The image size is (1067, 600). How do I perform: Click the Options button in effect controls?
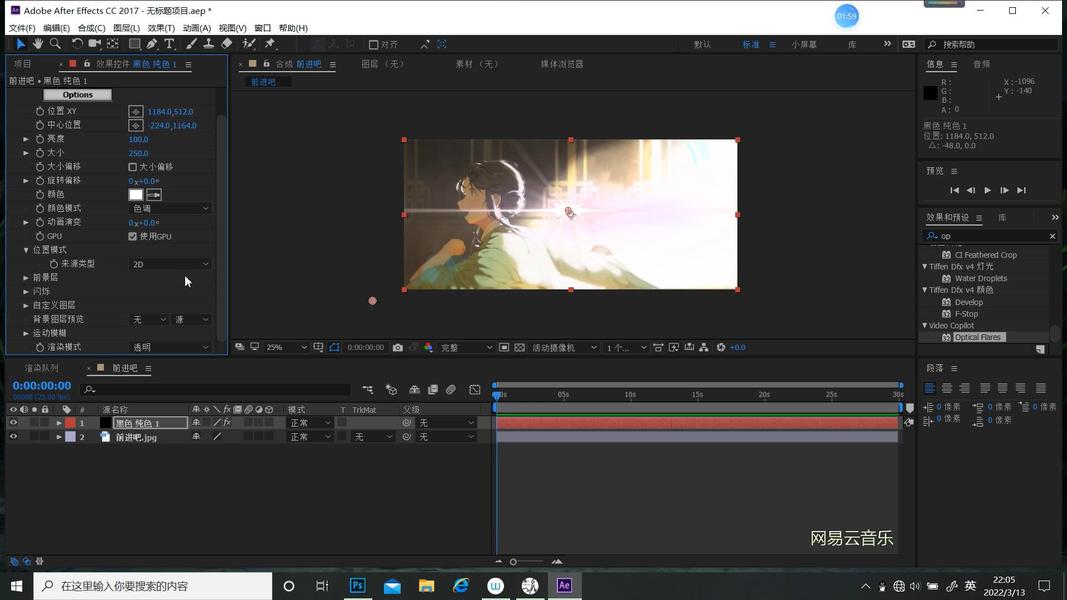[78, 95]
